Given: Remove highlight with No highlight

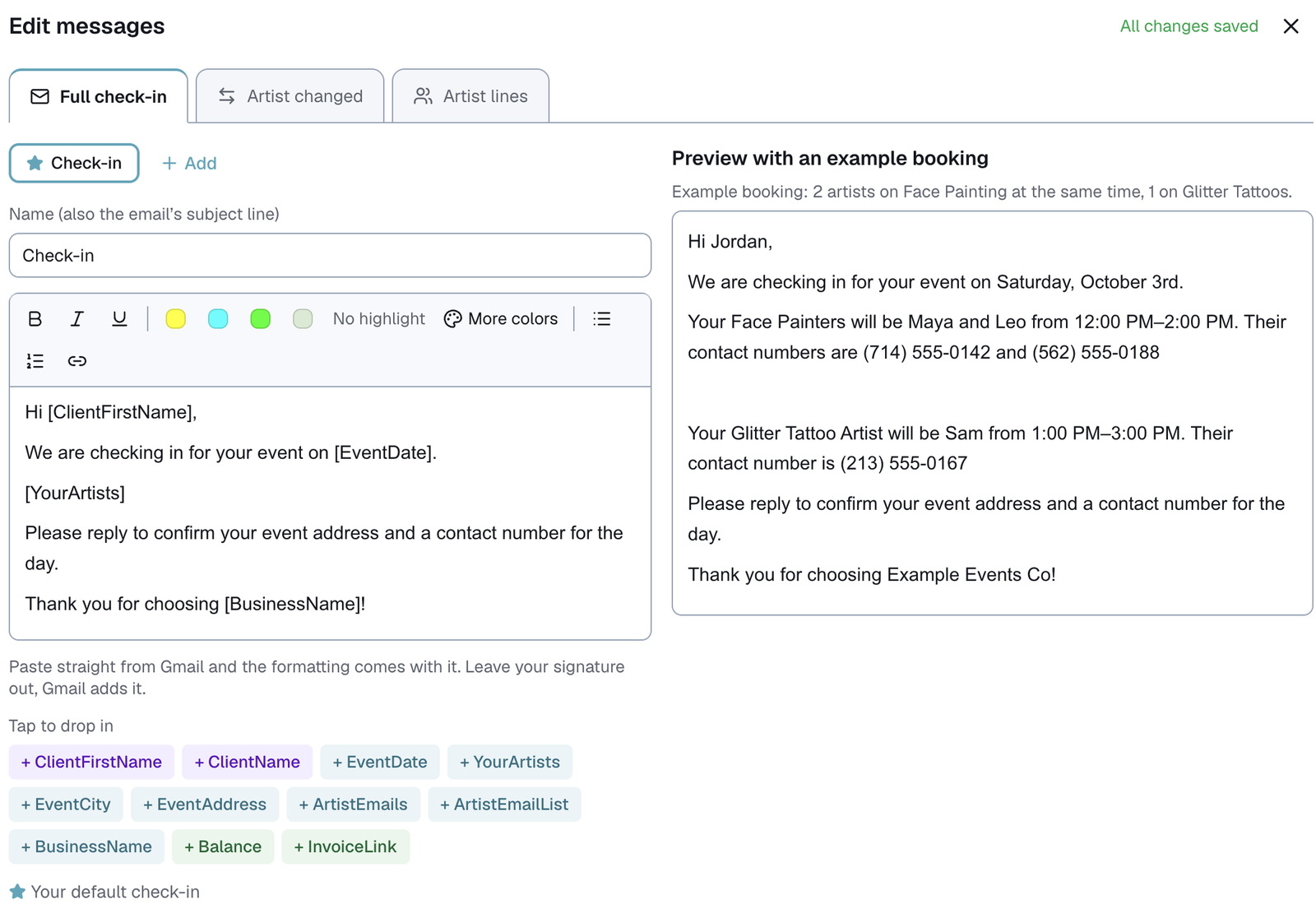Looking at the screenshot, I should (x=378, y=319).
